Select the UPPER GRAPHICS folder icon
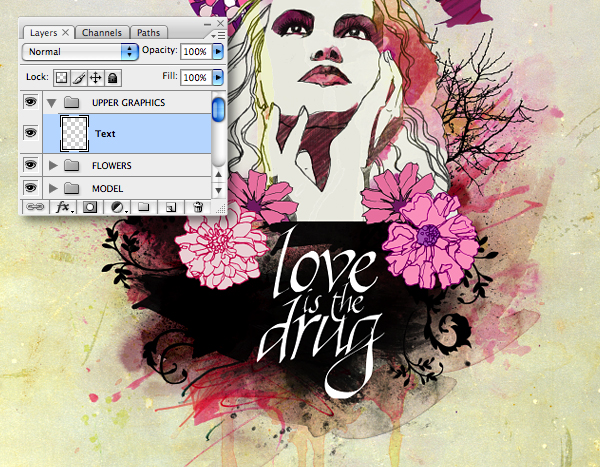Image resolution: width=600 pixels, height=467 pixels. click(x=71, y=102)
